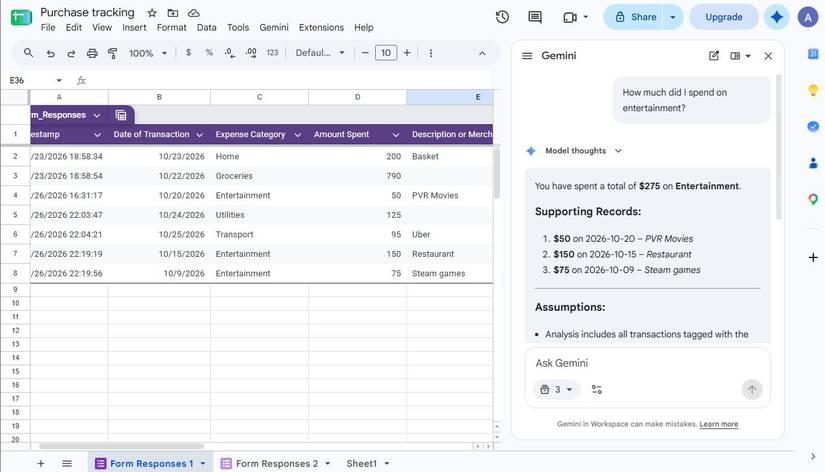The width and height of the screenshot is (825, 472).
Task: Open table view icon beside table name
Action: (120, 115)
